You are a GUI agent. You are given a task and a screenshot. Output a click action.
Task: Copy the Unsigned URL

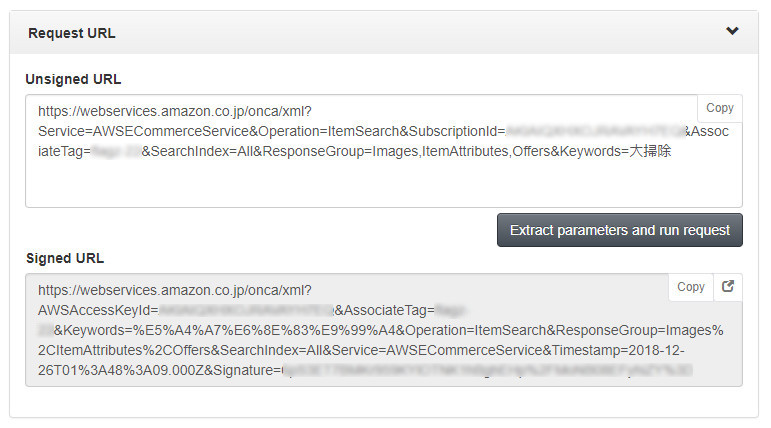(x=719, y=108)
